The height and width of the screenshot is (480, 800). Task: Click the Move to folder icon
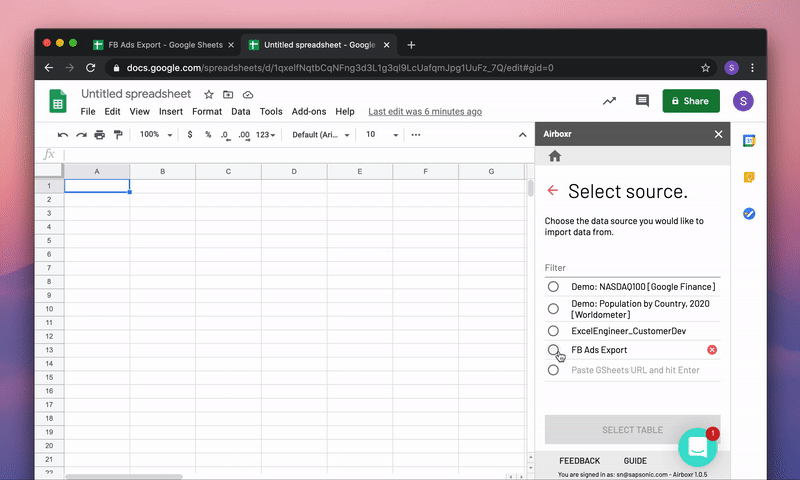pos(228,94)
